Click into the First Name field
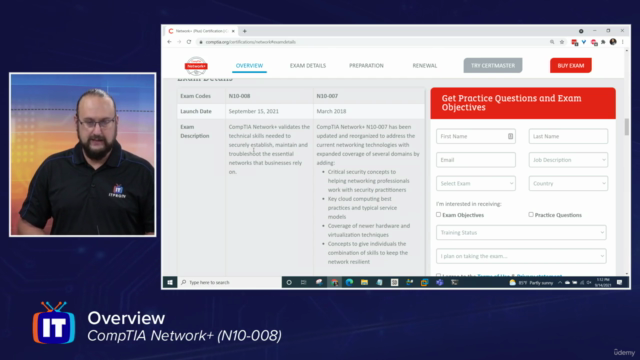640x360 pixels. click(x=476, y=136)
